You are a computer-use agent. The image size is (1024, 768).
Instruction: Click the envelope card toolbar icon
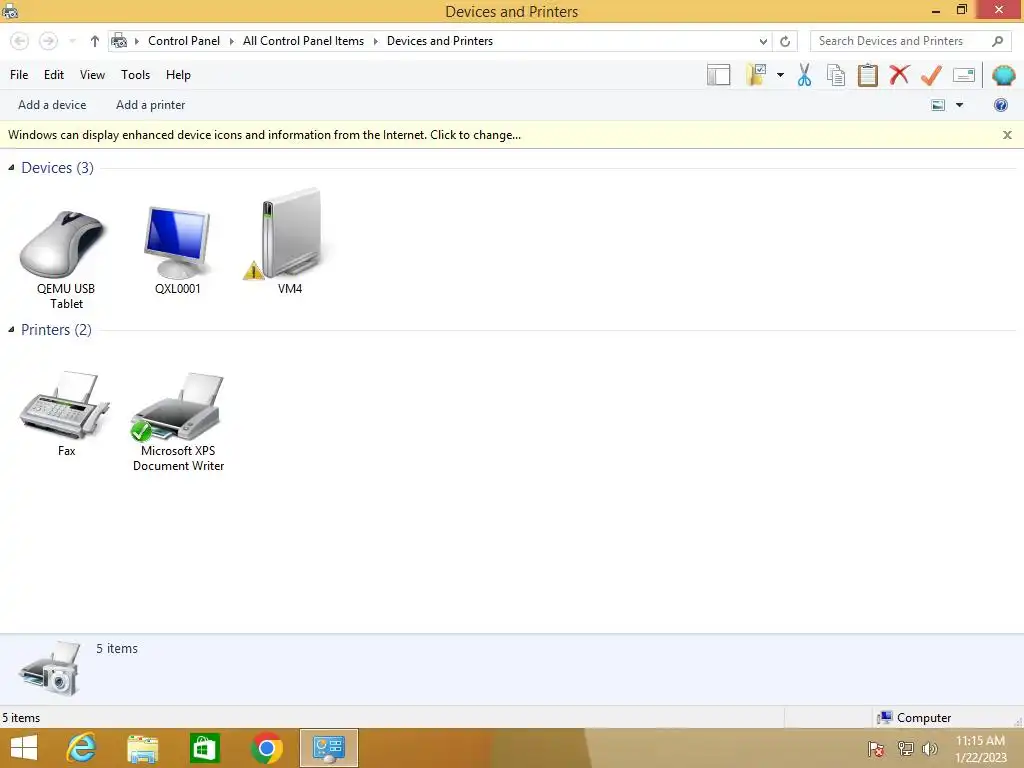pyautogui.click(x=963, y=75)
